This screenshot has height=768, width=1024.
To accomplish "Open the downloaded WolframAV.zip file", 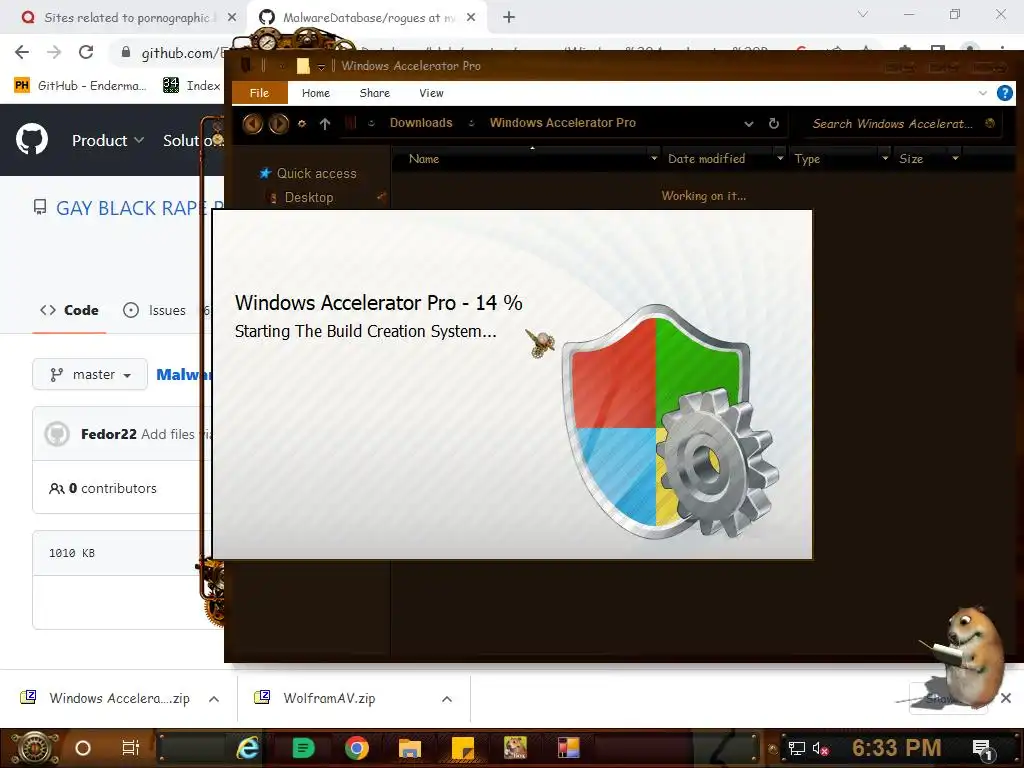I will click(329, 698).
